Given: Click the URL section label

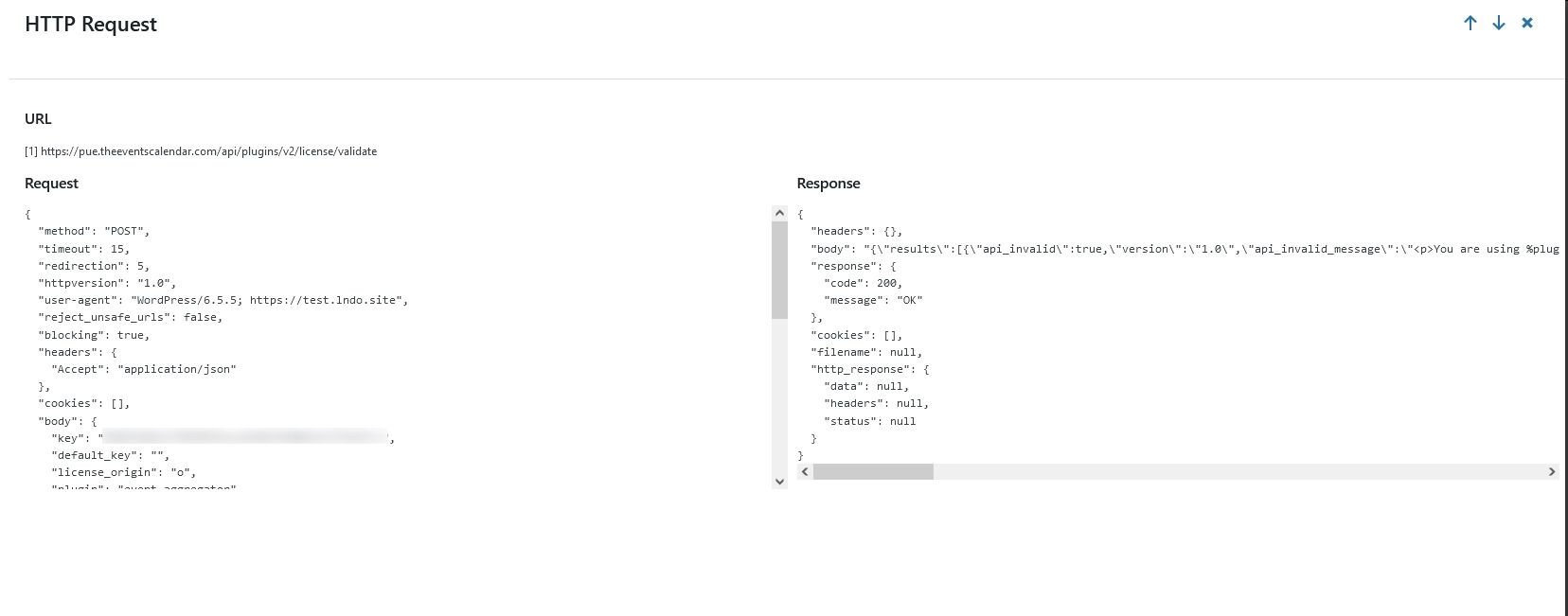Looking at the screenshot, I should coord(38,118).
